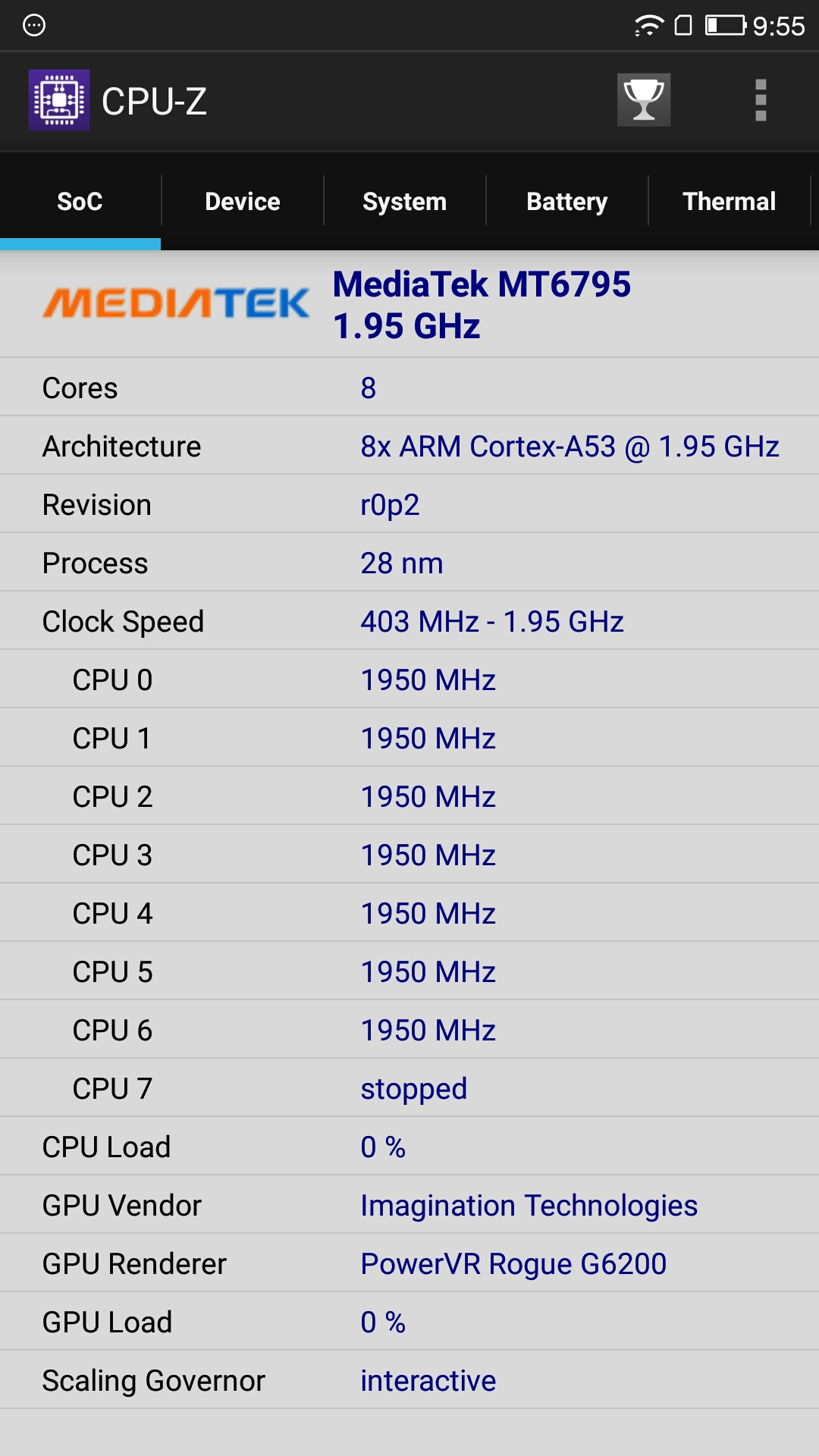
Task: Select the SoC tab
Action: coord(80,202)
